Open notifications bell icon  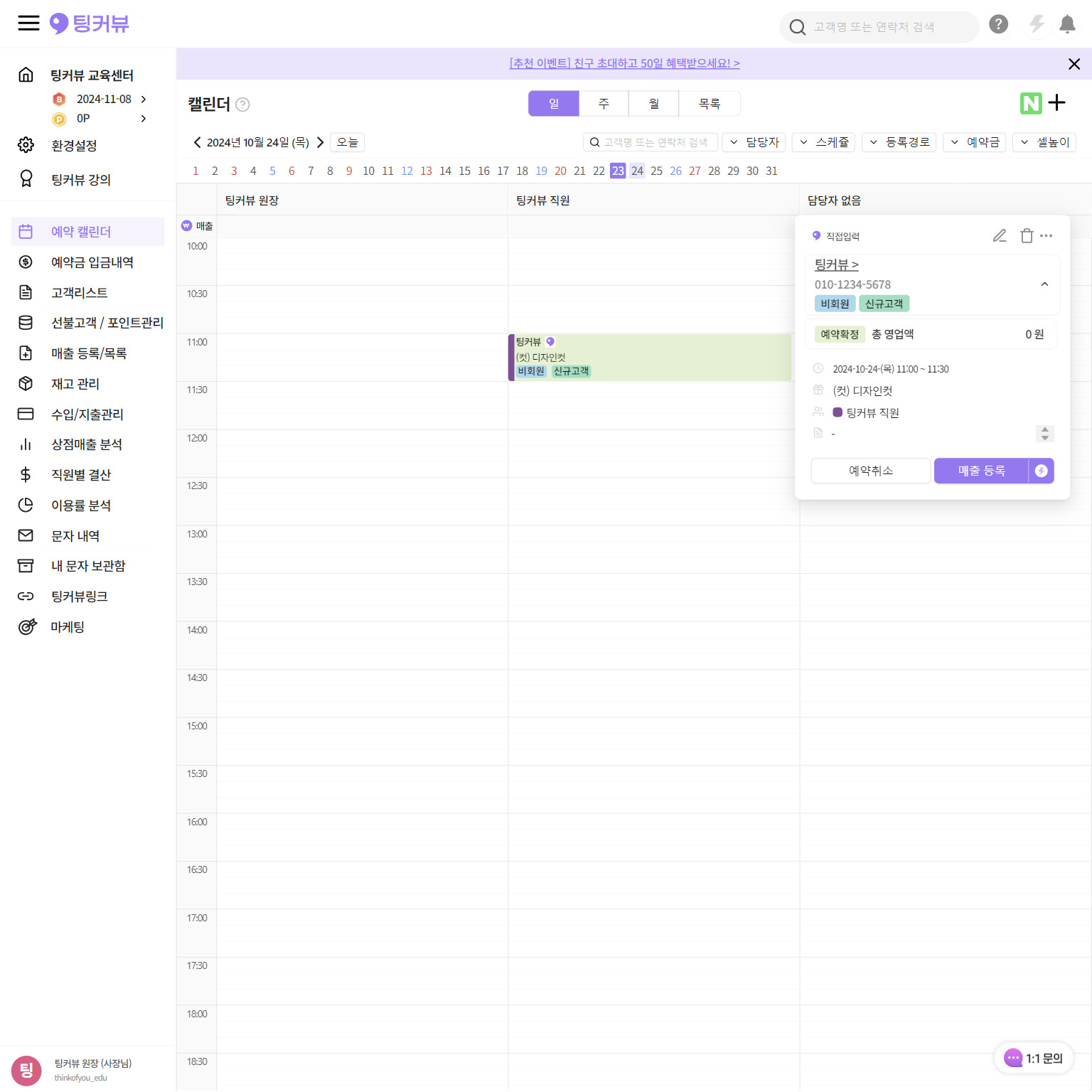(x=1067, y=25)
